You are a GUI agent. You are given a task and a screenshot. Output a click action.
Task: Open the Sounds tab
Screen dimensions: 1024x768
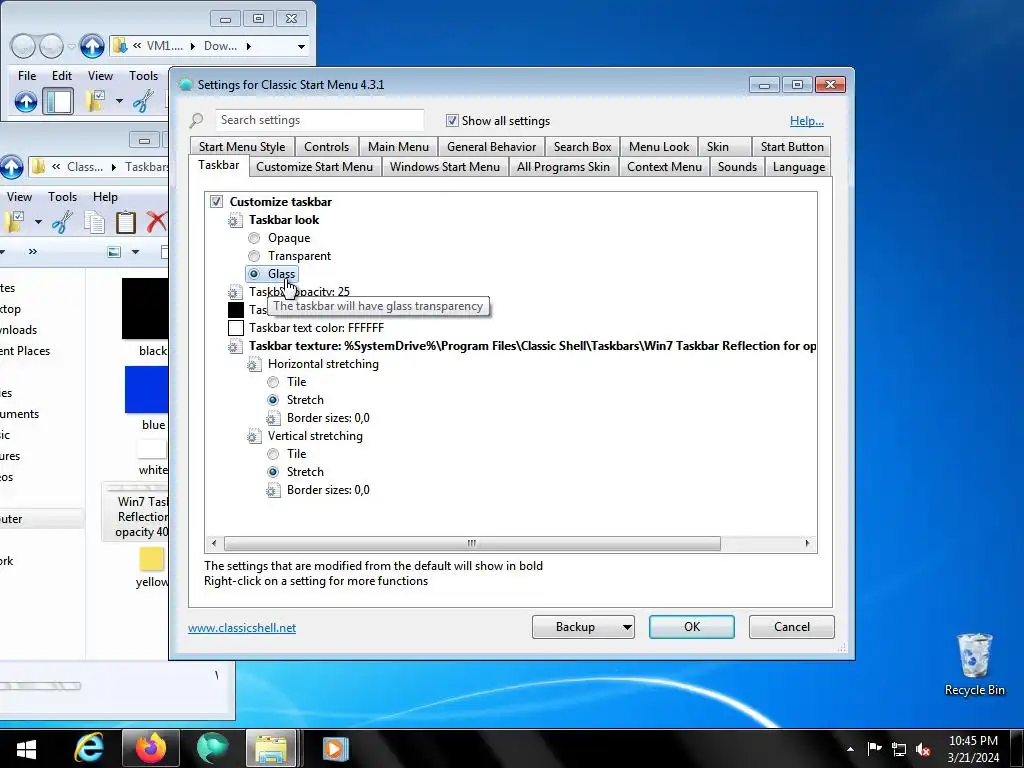tap(737, 167)
